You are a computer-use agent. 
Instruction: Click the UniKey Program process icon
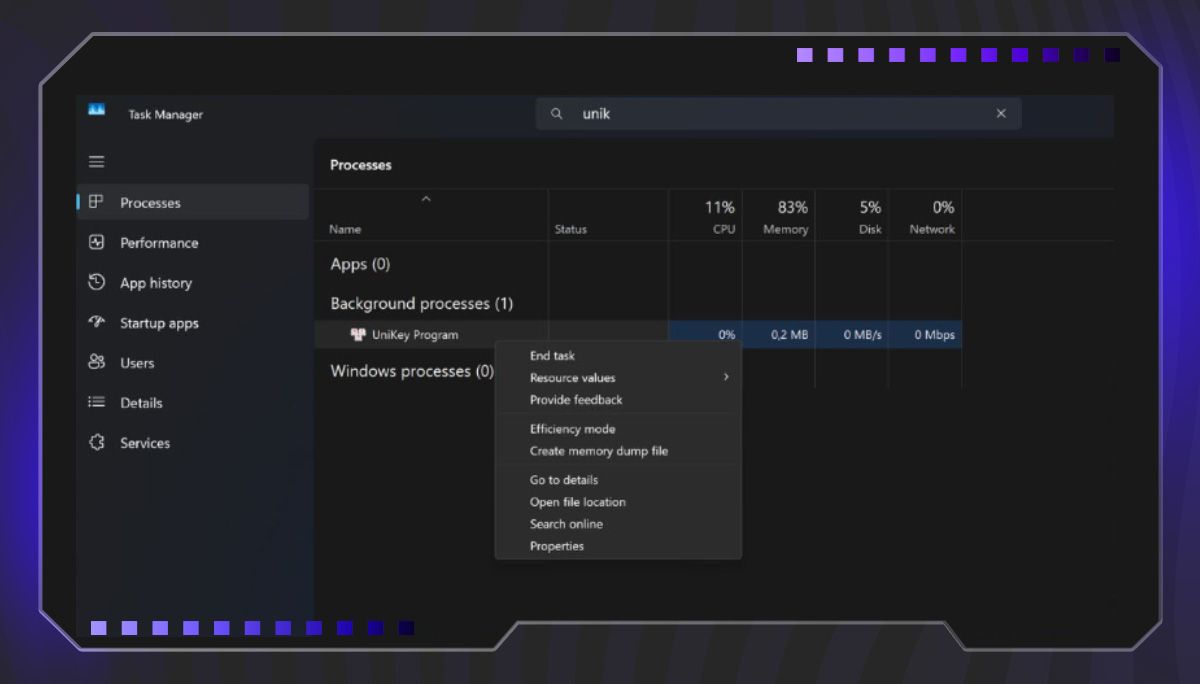359,334
